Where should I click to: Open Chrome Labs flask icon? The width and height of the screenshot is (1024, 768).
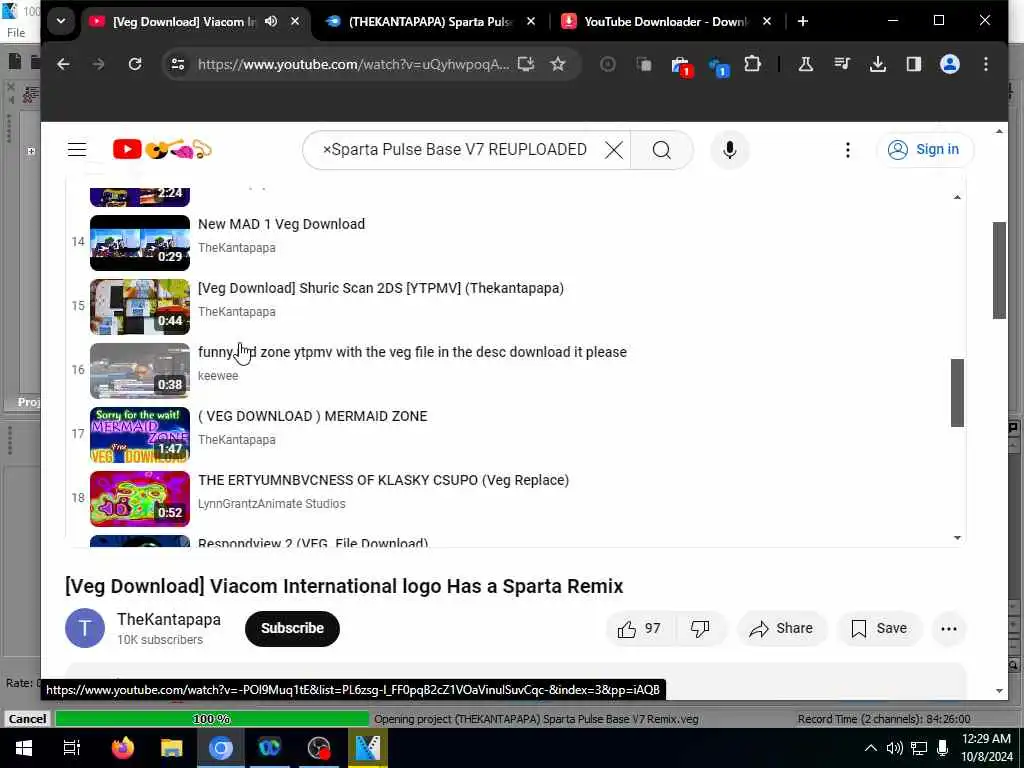806,64
